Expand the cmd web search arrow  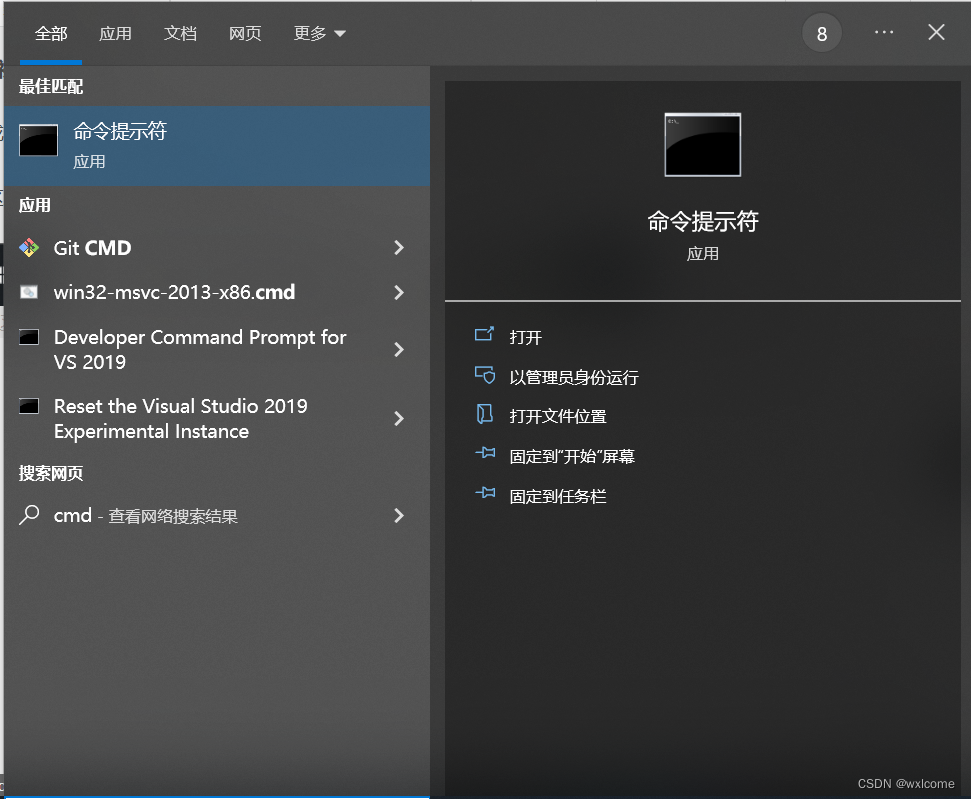point(399,515)
